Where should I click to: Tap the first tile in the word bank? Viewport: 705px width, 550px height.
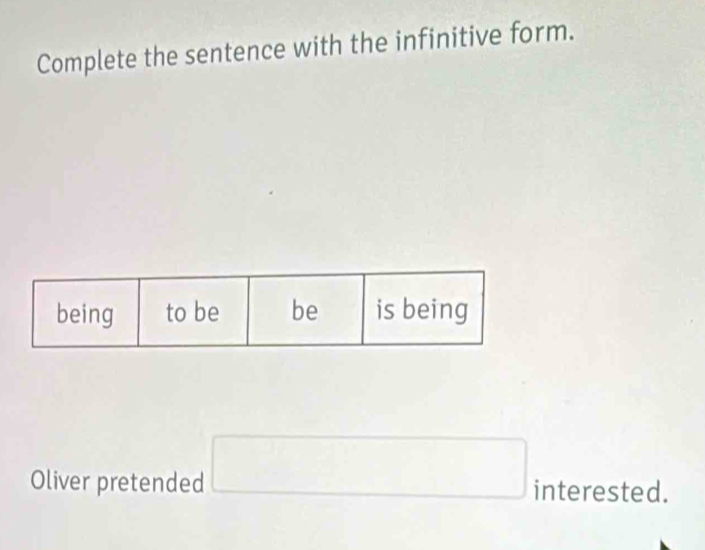point(85,313)
